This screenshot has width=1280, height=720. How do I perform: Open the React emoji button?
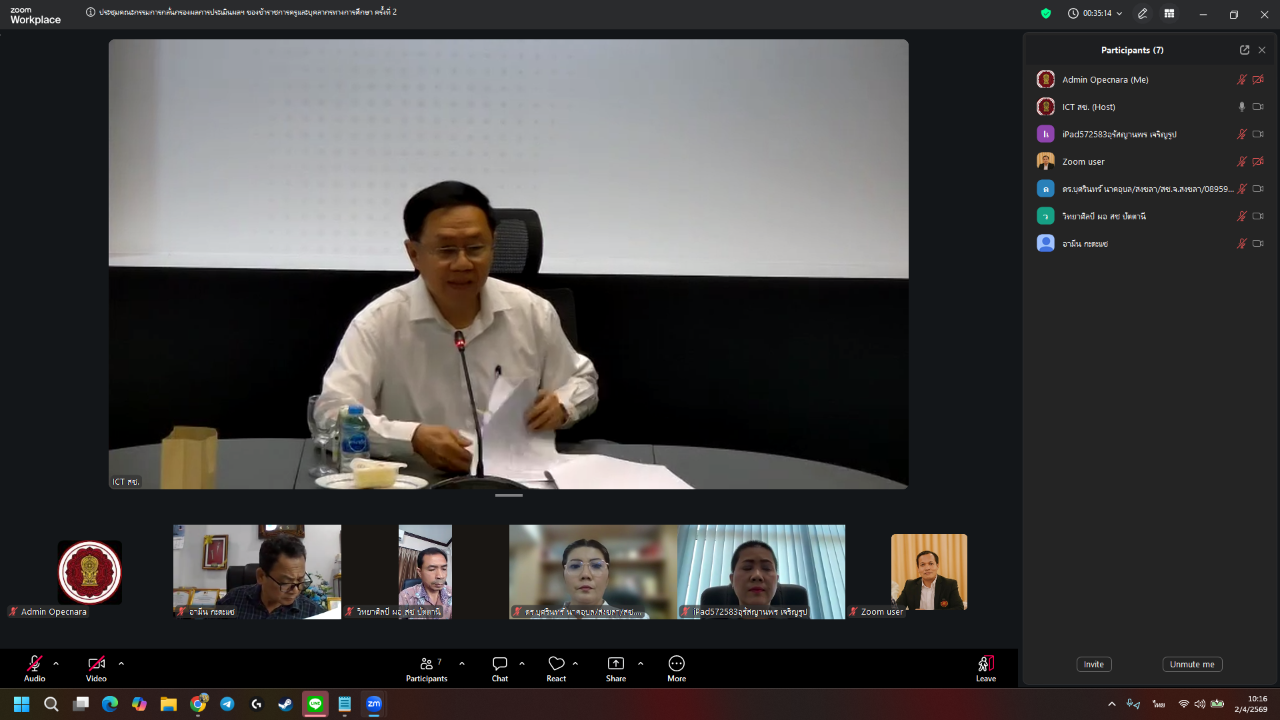tap(556, 668)
